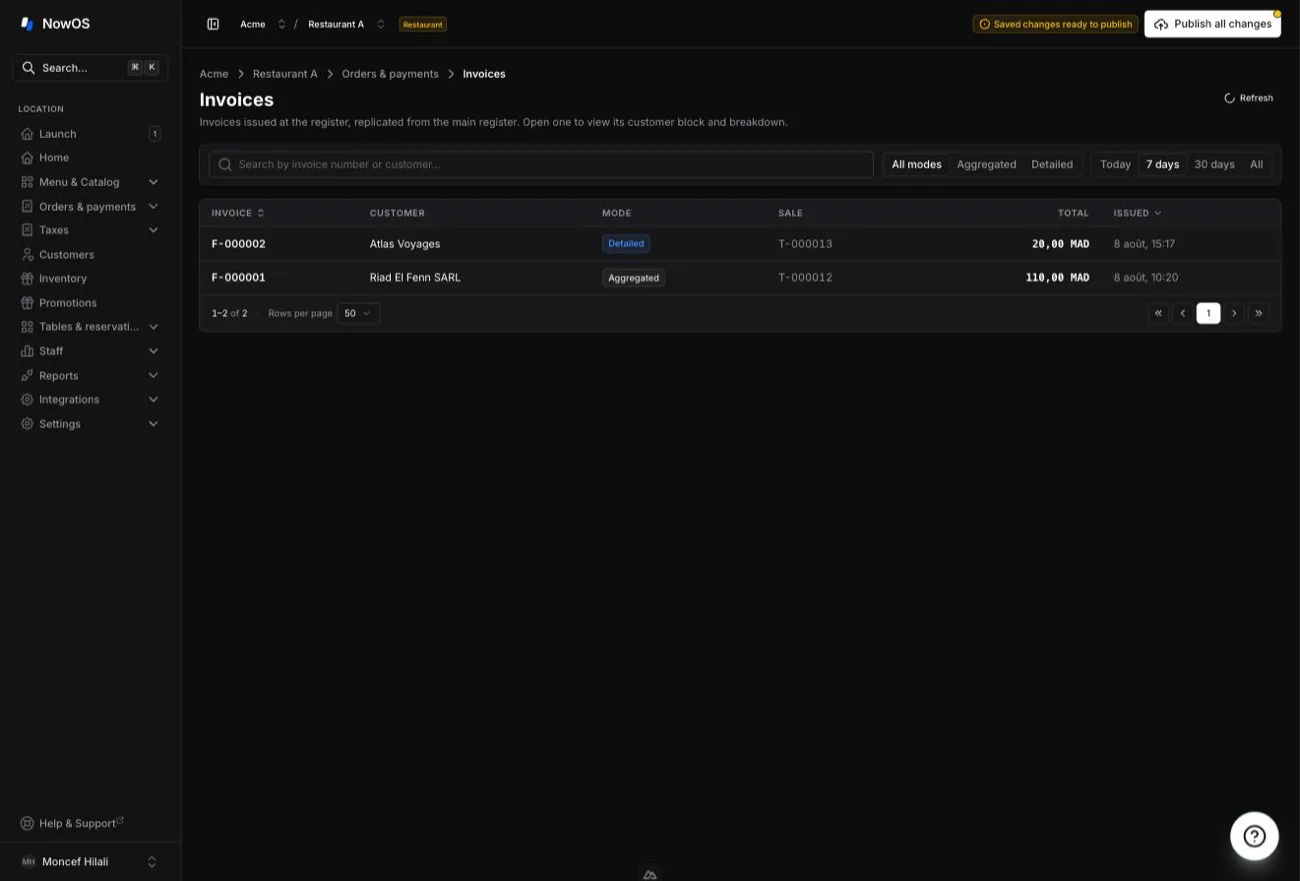Click the Home icon in sidebar
Image resolution: width=1300 pixels, height=881 pixels.
[27, 158]
